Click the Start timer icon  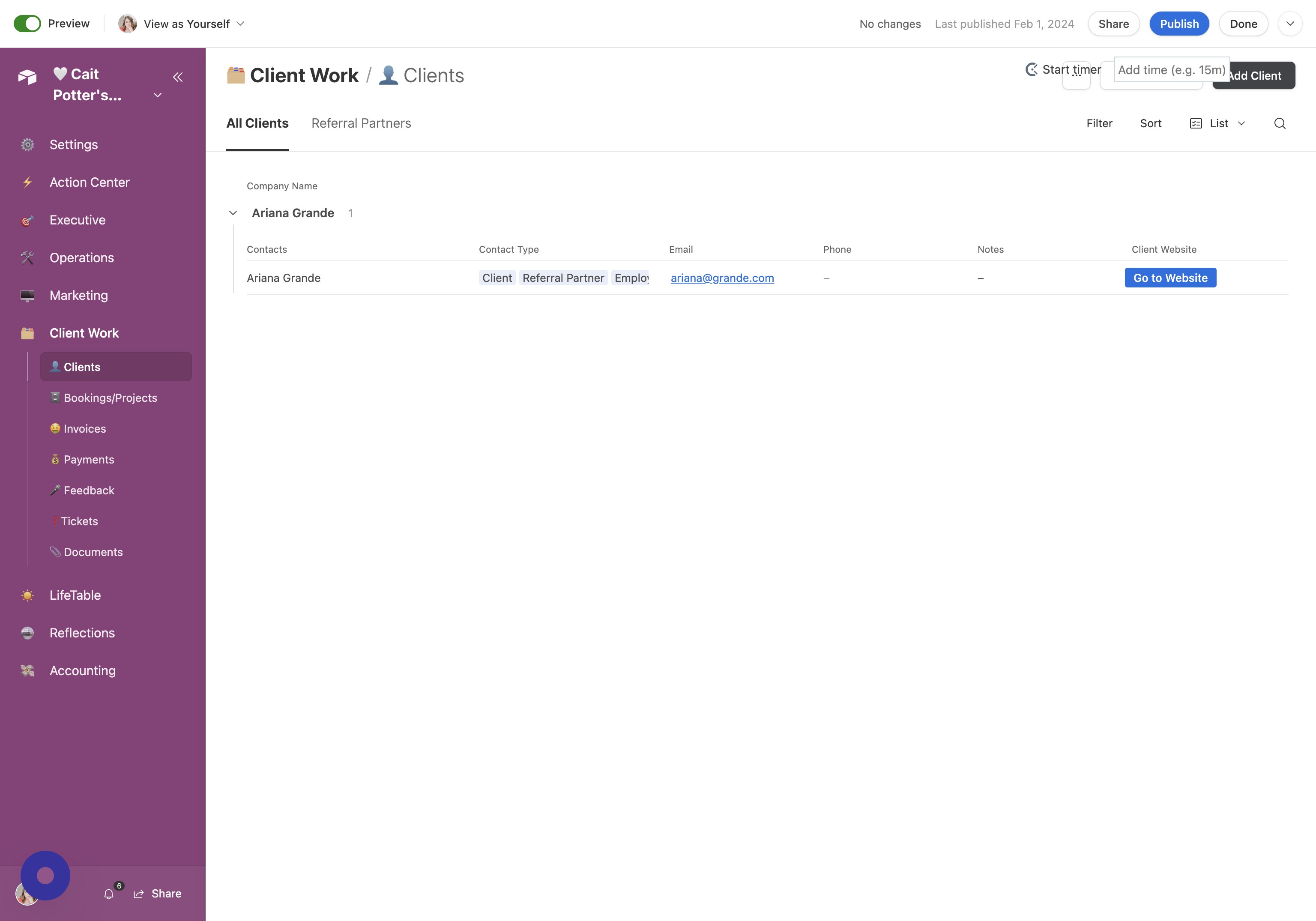click(x=1032, y=69)
